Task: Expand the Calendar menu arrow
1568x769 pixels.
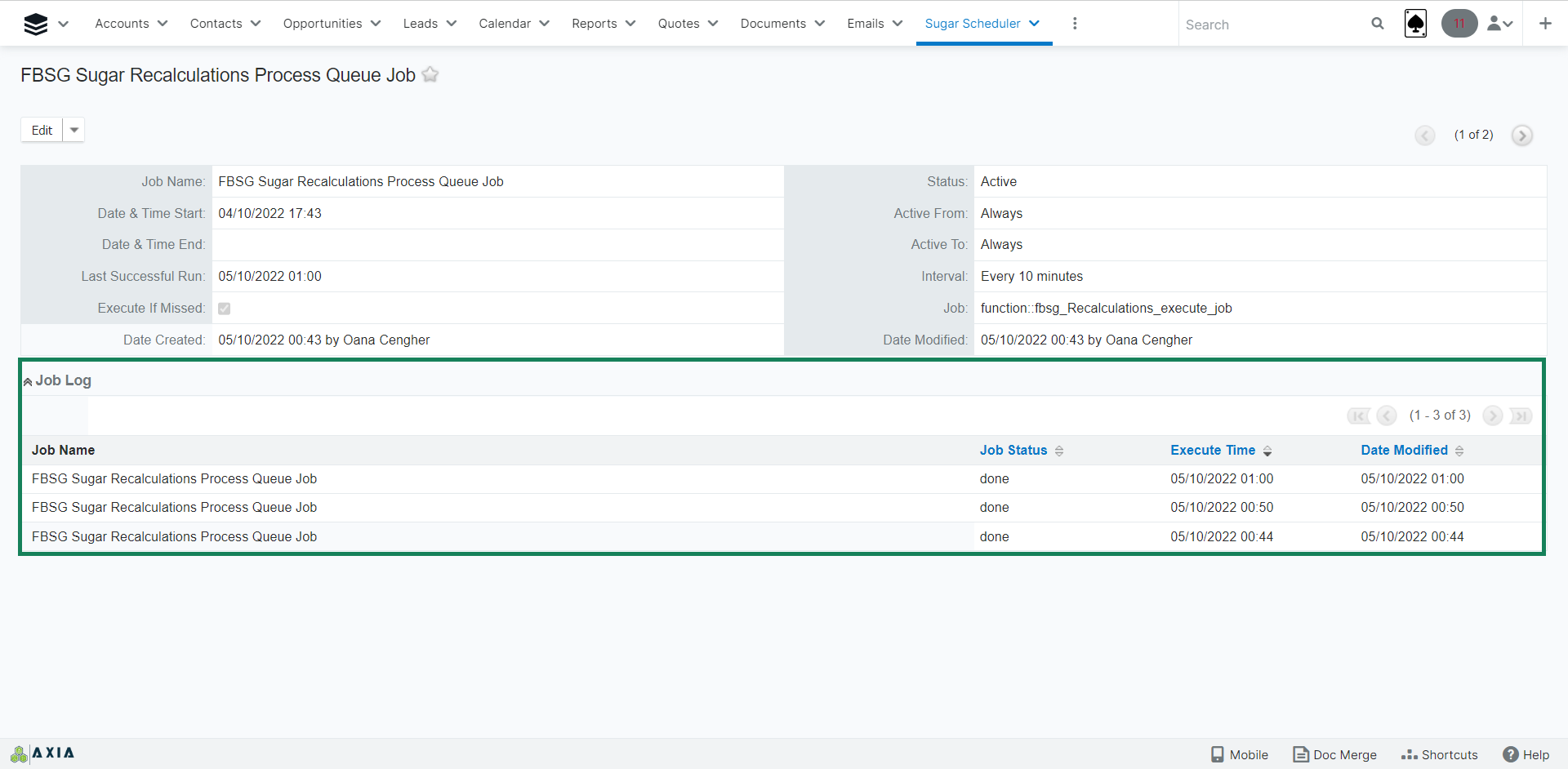Action: coord(545,24)
